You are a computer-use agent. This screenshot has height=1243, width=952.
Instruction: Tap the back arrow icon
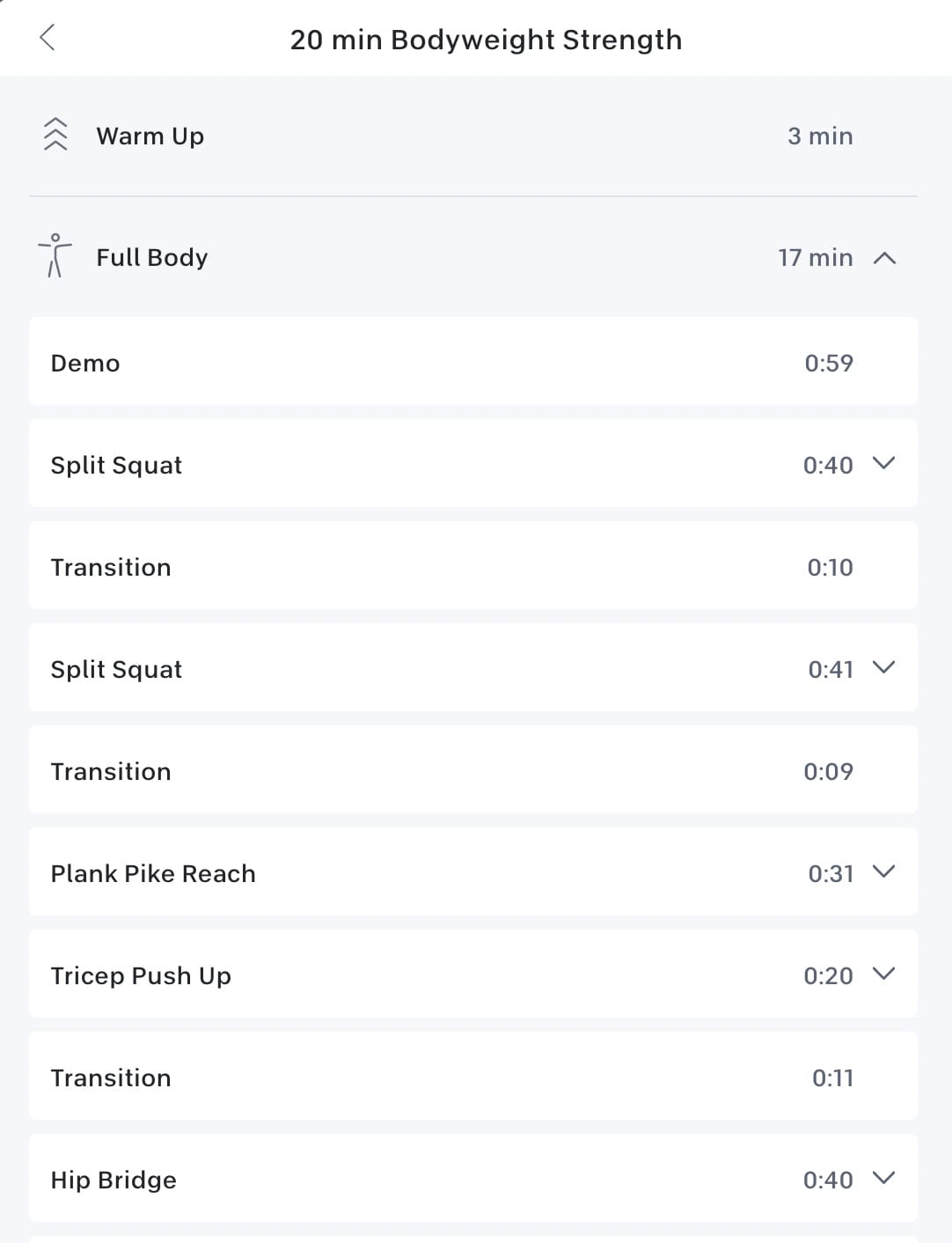click(48, 38)
